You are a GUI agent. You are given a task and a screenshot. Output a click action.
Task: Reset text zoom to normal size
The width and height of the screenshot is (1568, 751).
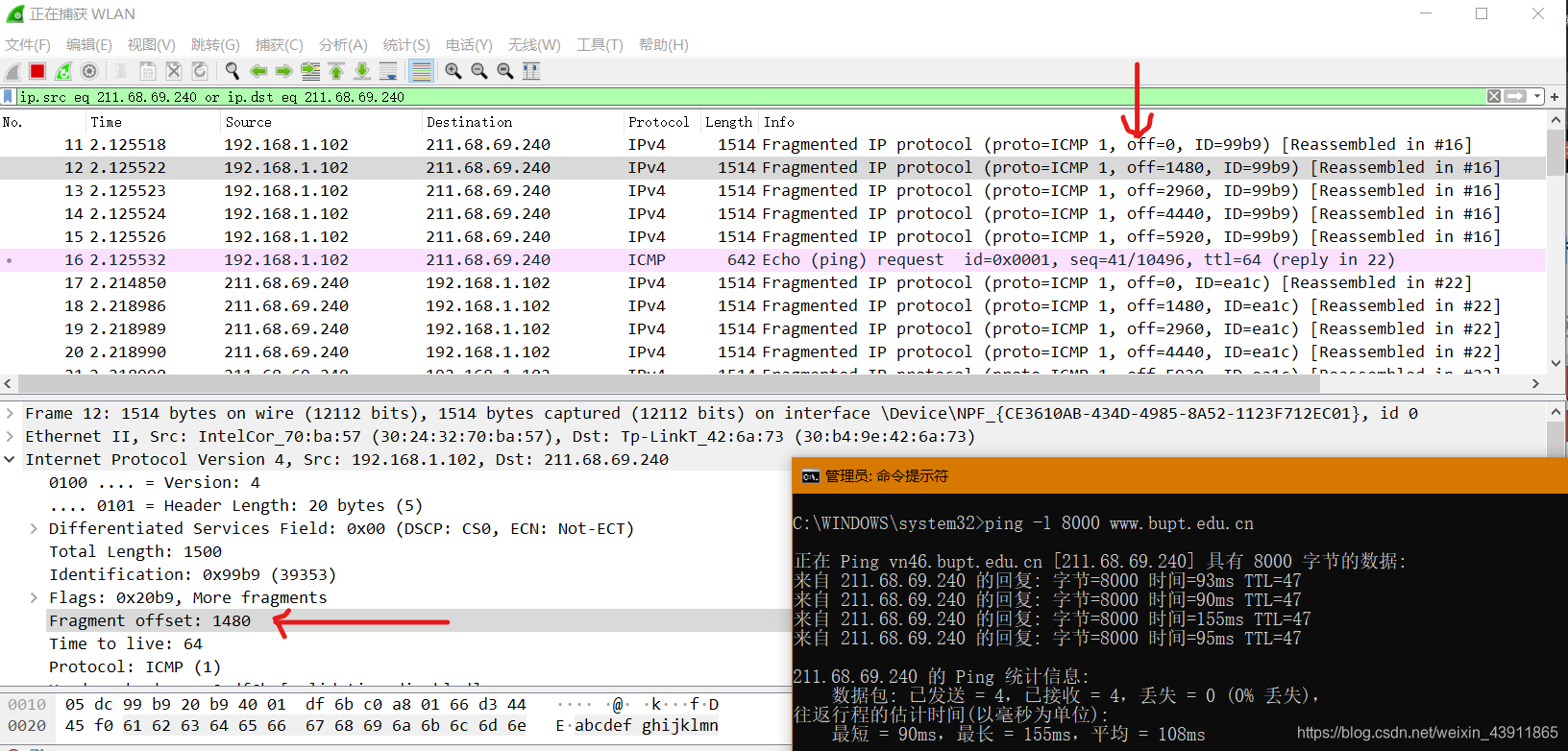pos(505,71)
